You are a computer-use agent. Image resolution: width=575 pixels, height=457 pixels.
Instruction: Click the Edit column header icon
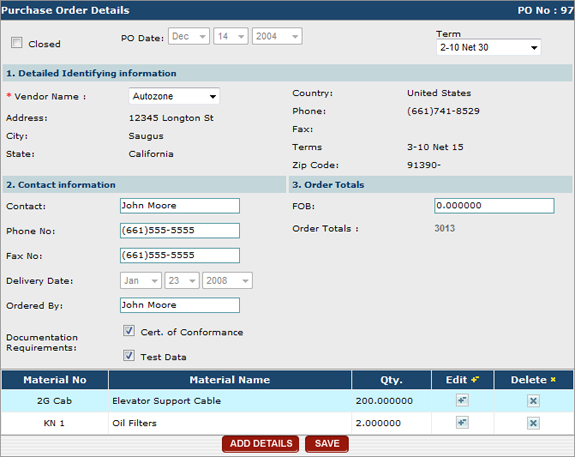[x=475, y=379]
